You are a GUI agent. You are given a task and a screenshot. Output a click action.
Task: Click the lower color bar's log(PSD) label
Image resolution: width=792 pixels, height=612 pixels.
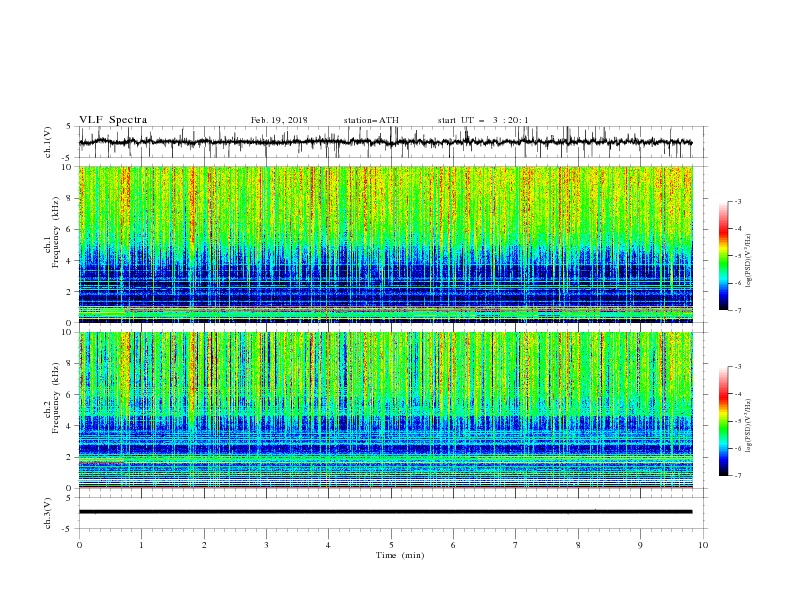(x=749, y=426)
